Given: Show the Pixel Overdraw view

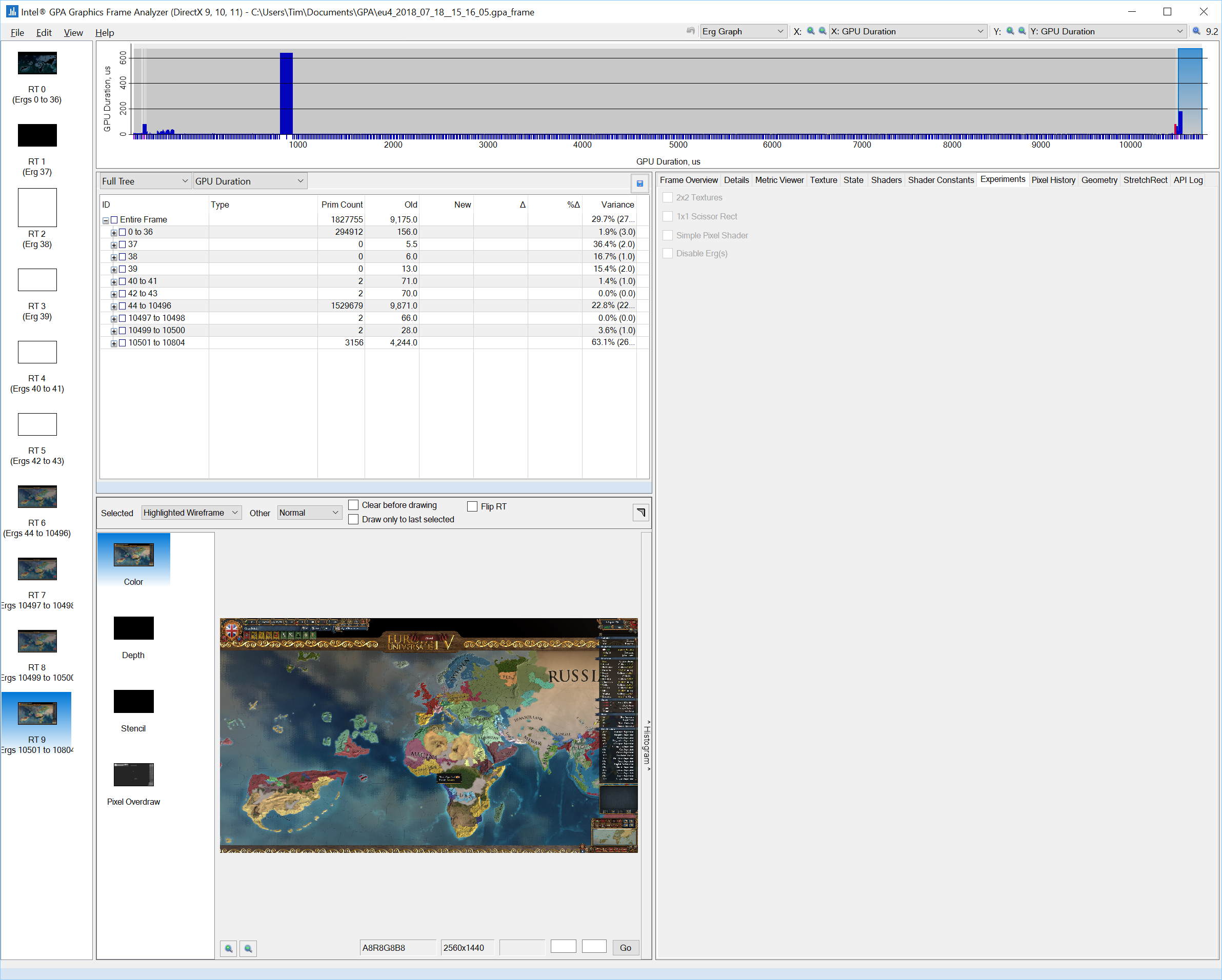Looking at the screenshot, I should click(134, 775).
